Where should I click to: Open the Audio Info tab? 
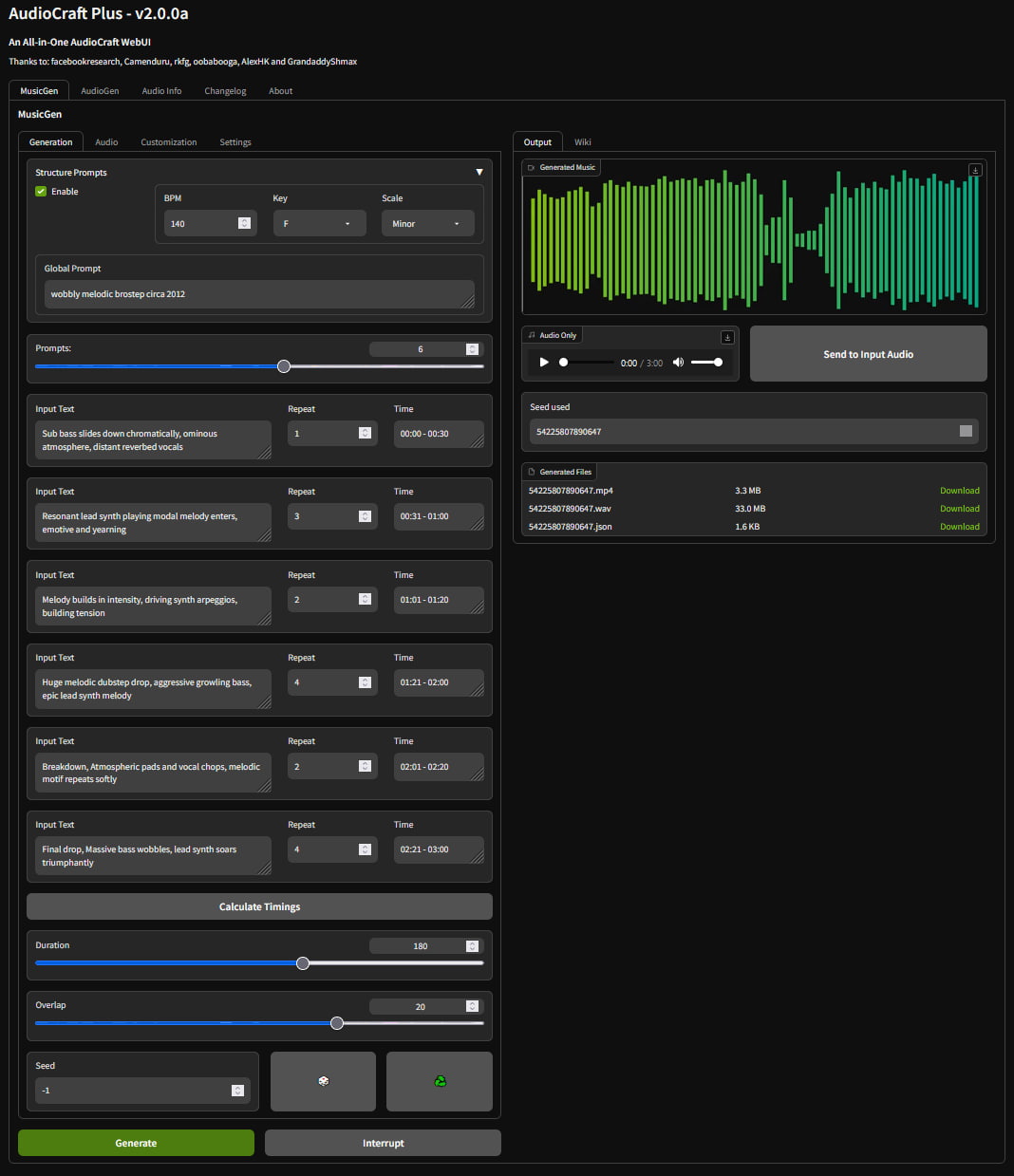pos(161,91)
